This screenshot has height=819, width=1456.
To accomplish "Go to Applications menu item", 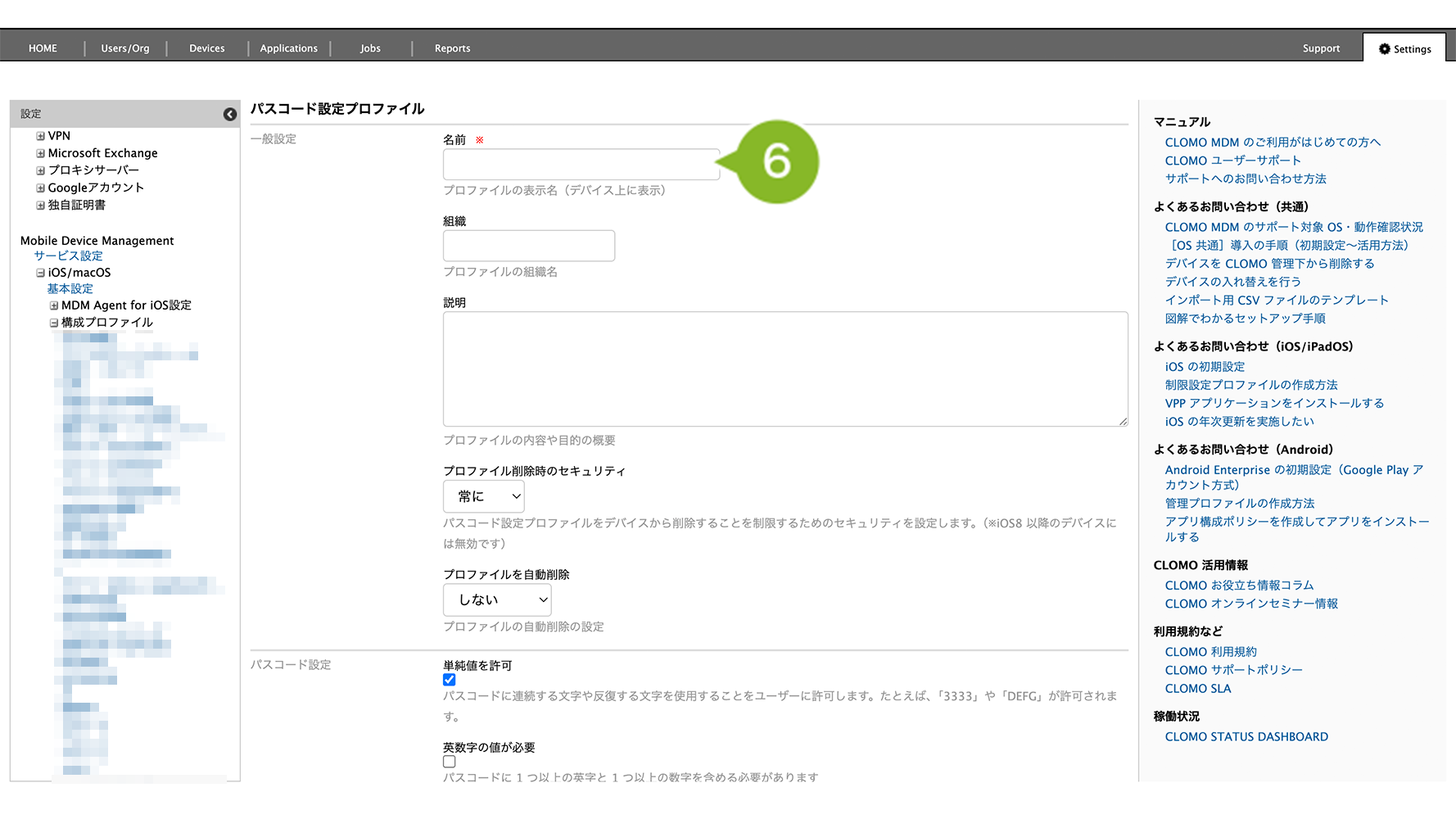I will click(x=288, y=48).
